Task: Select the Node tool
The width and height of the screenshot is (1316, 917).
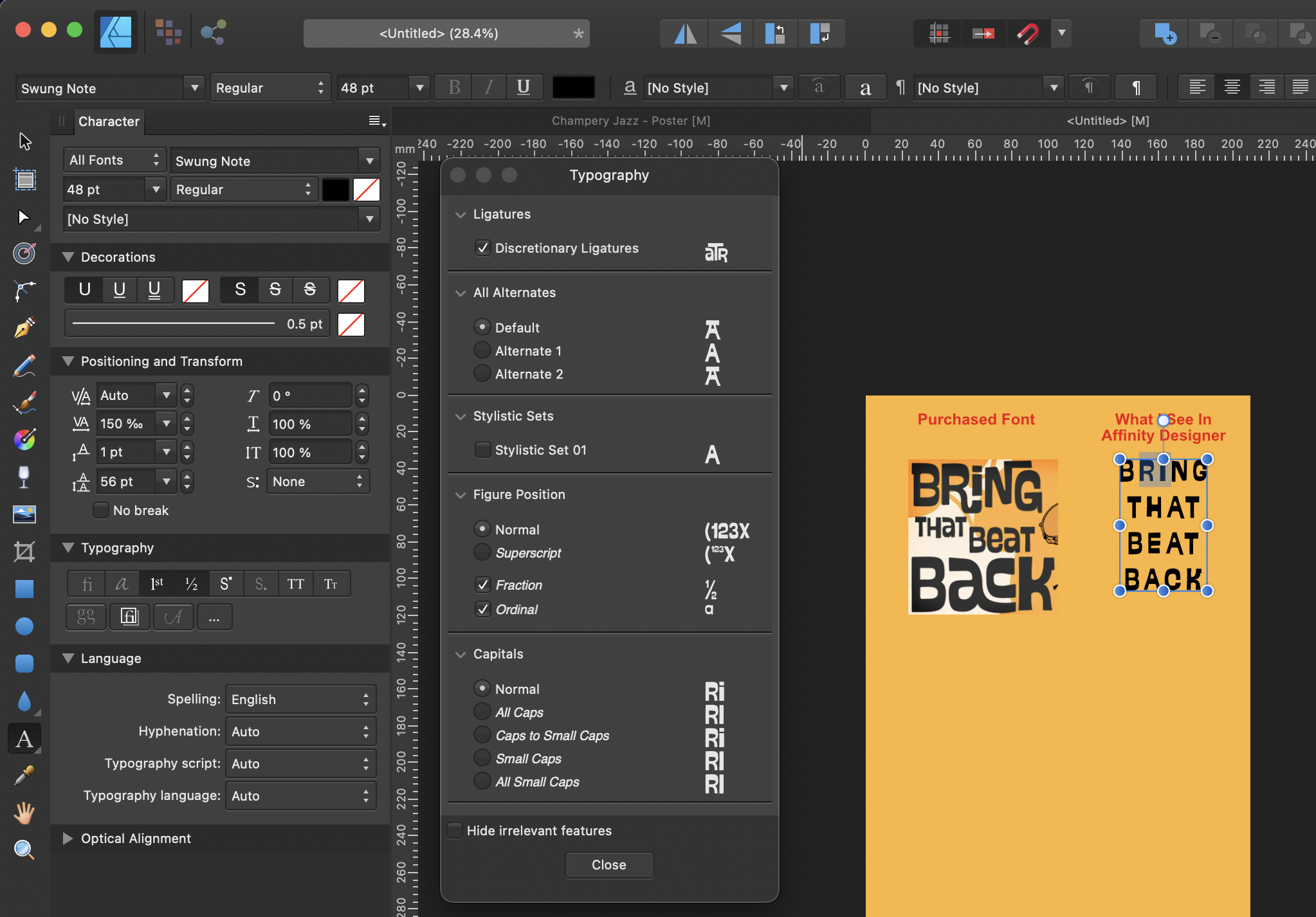Action: click(x=24, y=216)
